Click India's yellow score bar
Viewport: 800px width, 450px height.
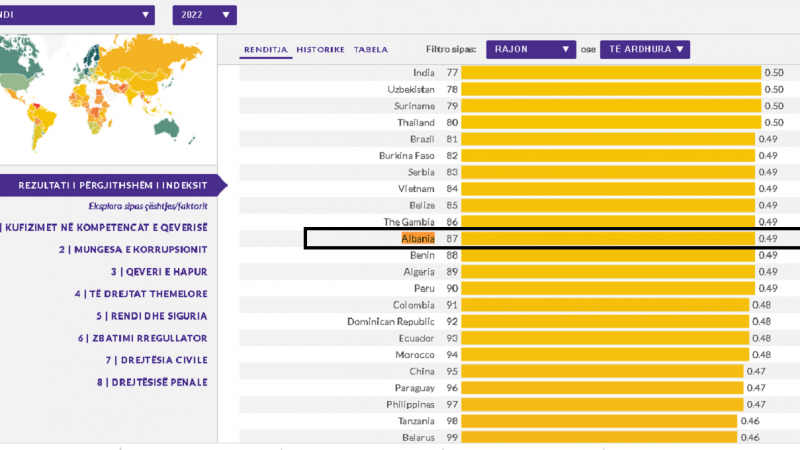click(x=610, y=73)
